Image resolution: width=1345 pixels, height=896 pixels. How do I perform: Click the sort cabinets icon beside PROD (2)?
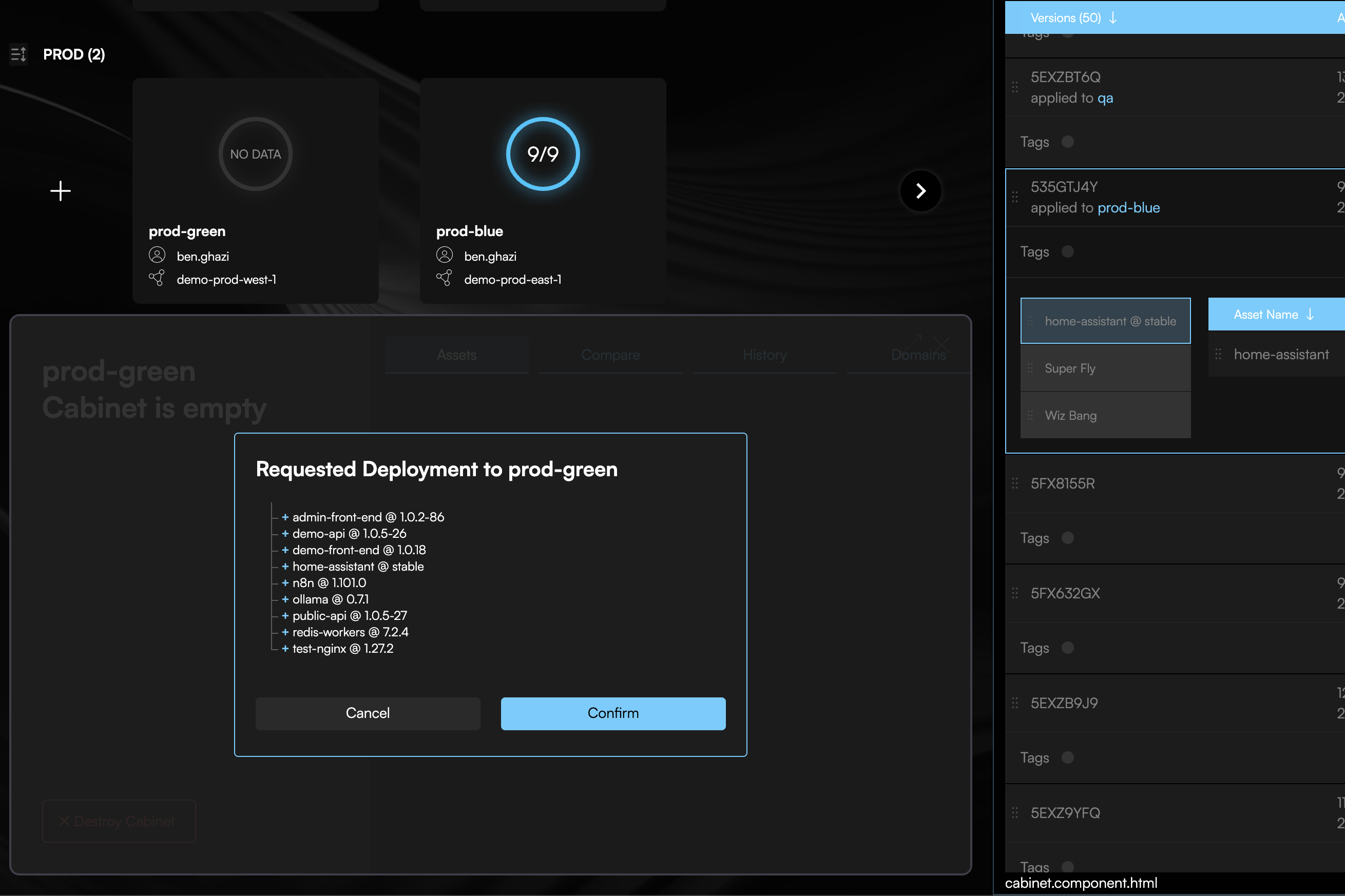click(18, 54)
